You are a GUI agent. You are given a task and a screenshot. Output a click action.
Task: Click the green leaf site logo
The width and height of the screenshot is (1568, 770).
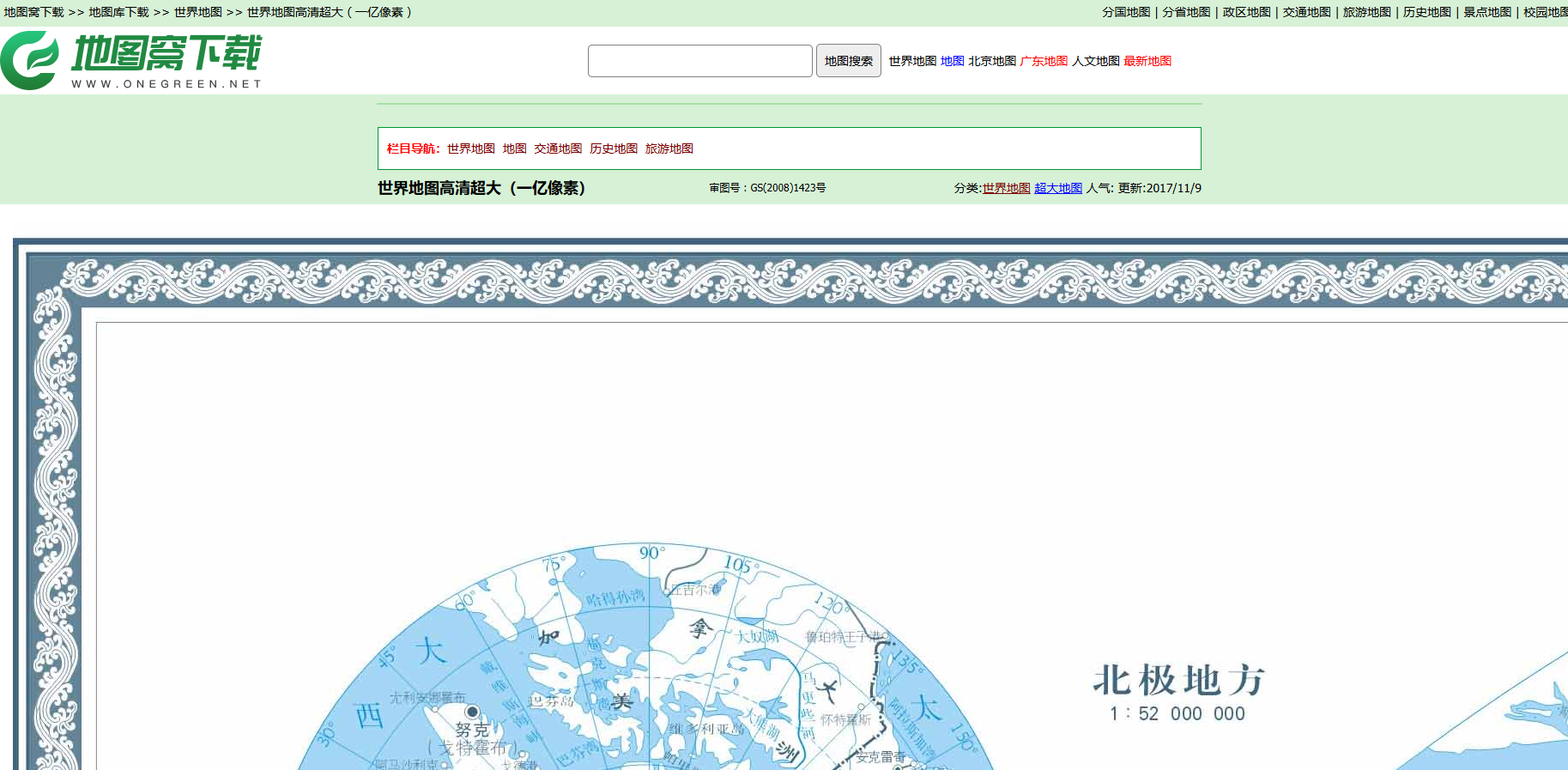coord(31,60)
